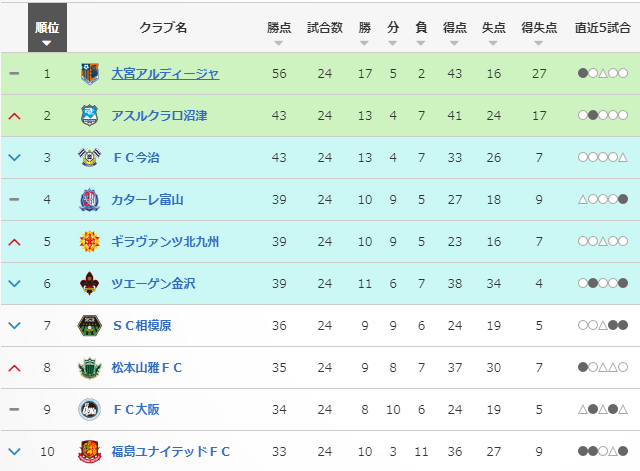Screen dimensions: 640x471
Task: Click the 福島ユナイテッドFC red crest
Action: pos(89,451)
